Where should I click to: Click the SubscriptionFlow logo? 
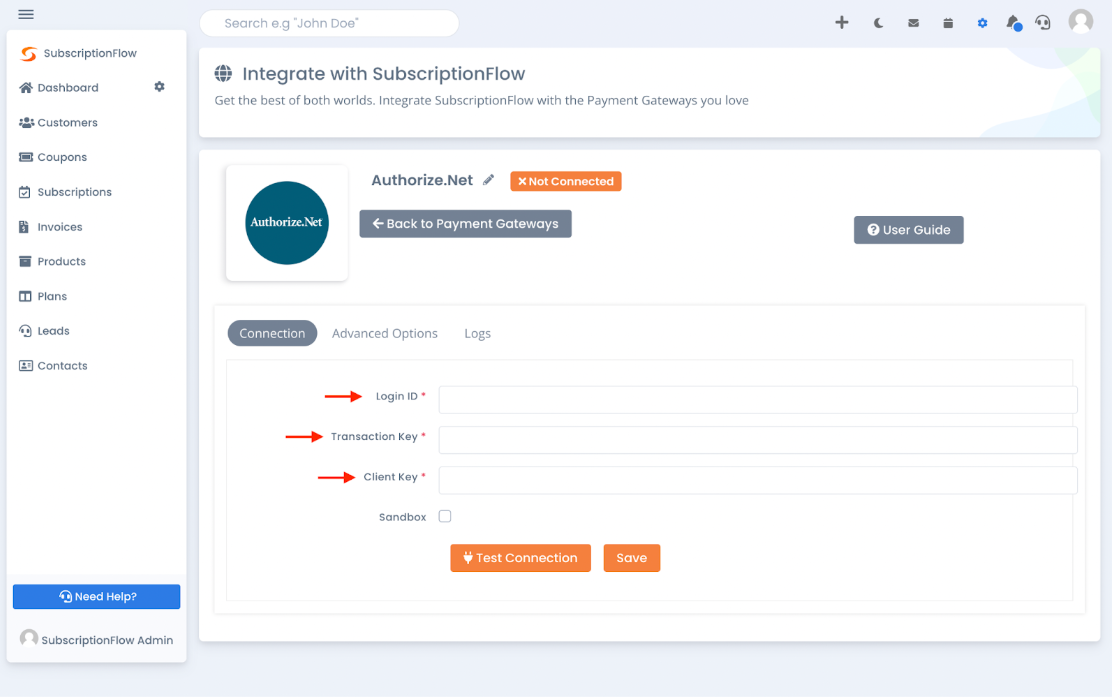click(78, 53)
